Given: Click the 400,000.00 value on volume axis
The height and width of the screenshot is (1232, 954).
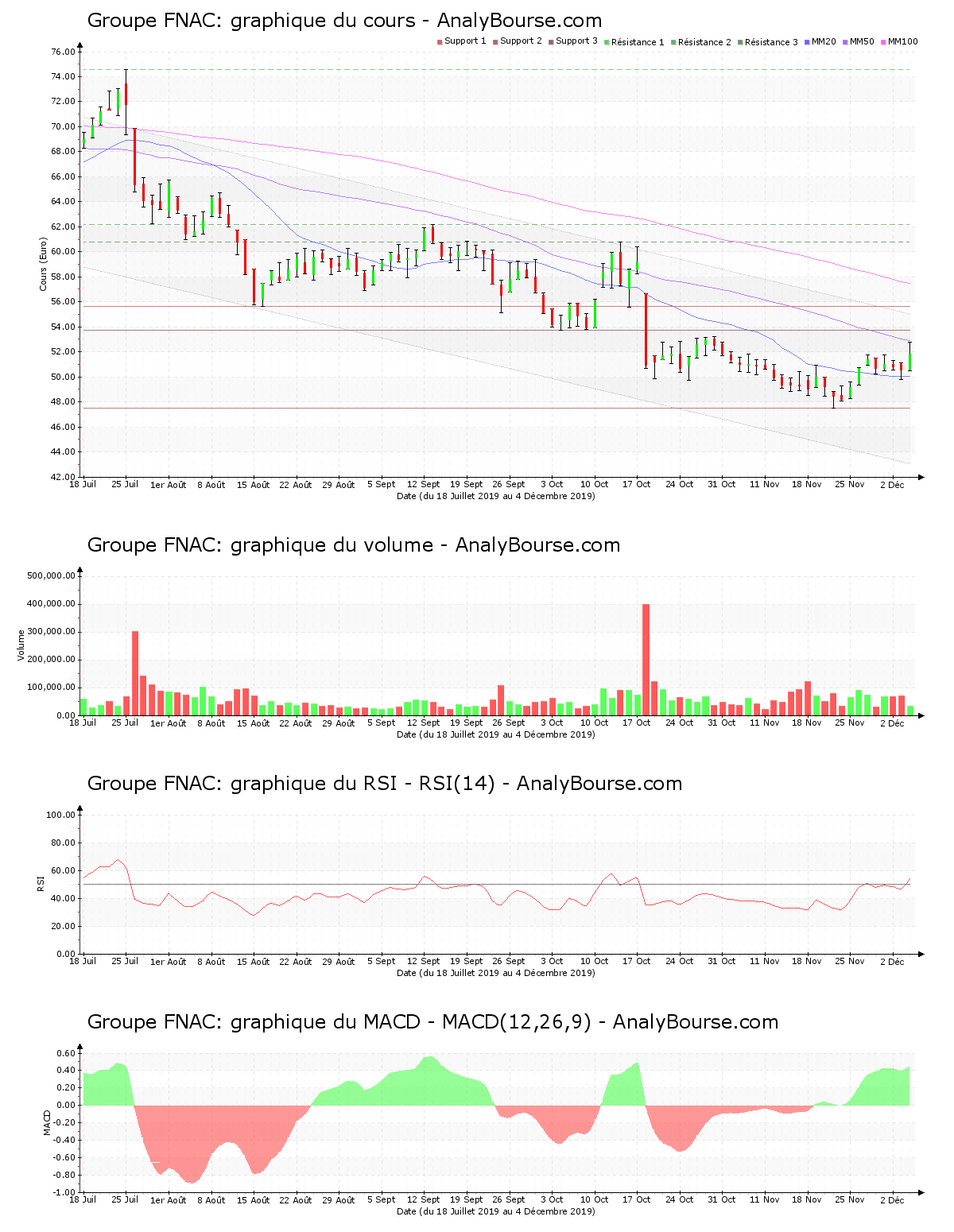Looking at the screenshot, I should tap(52, 603).
